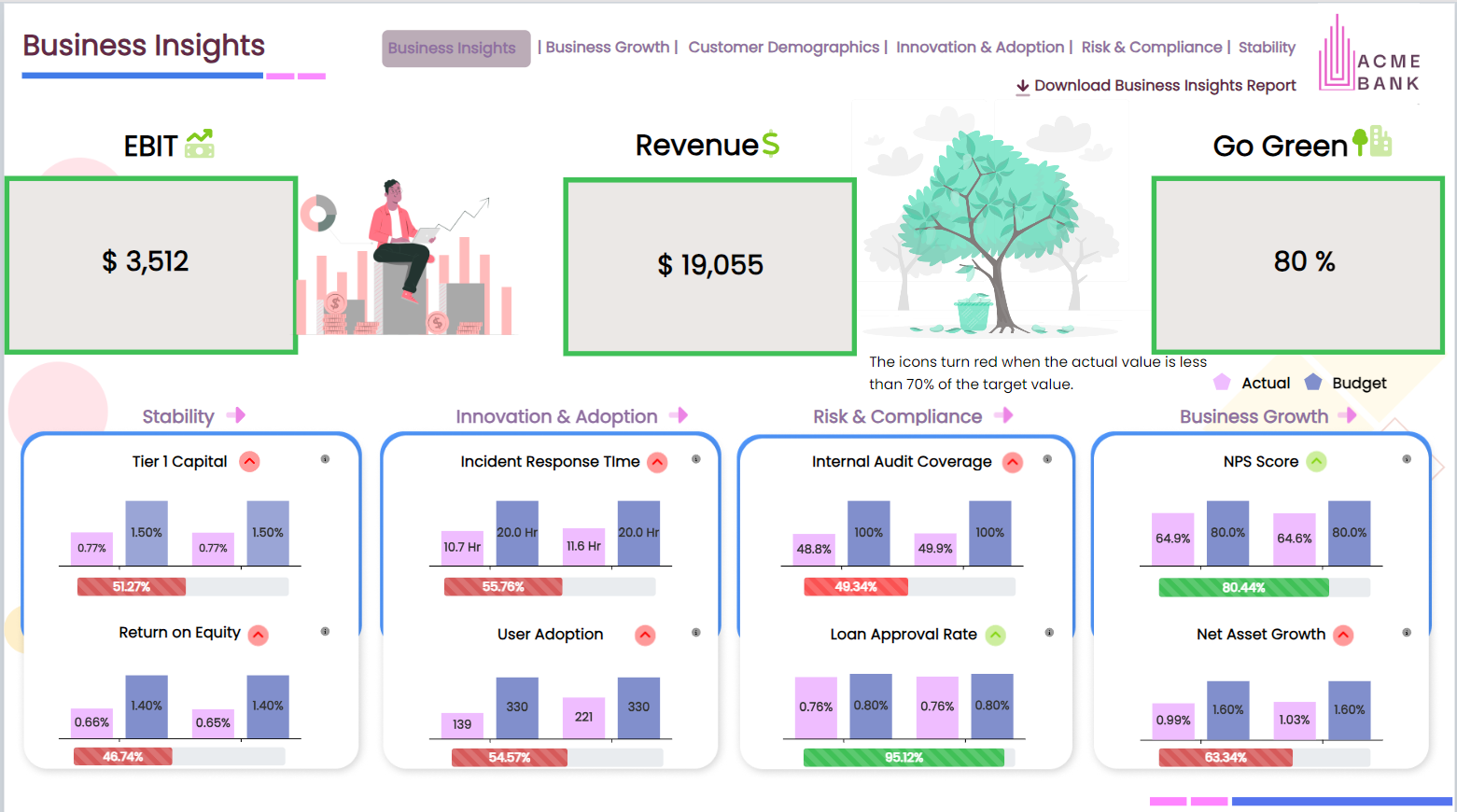Click NPS Score green status icon
Viewport: 1457px width, 812px height.
click(1316, 461)
